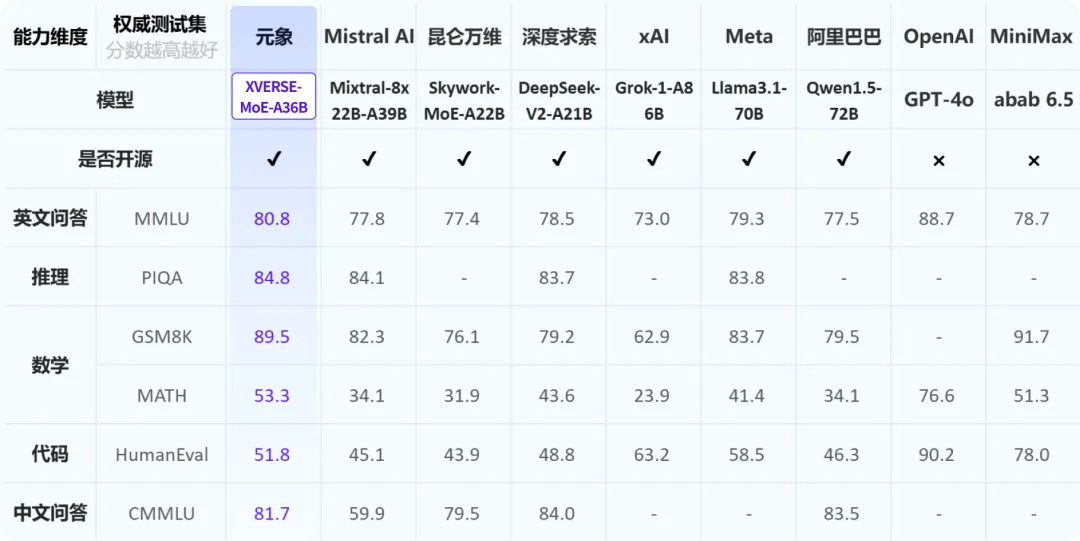The width and height of the screenshot is (1080, 541).
Task: Click the cross mark under OpenAI
Action: coord(938,161)
